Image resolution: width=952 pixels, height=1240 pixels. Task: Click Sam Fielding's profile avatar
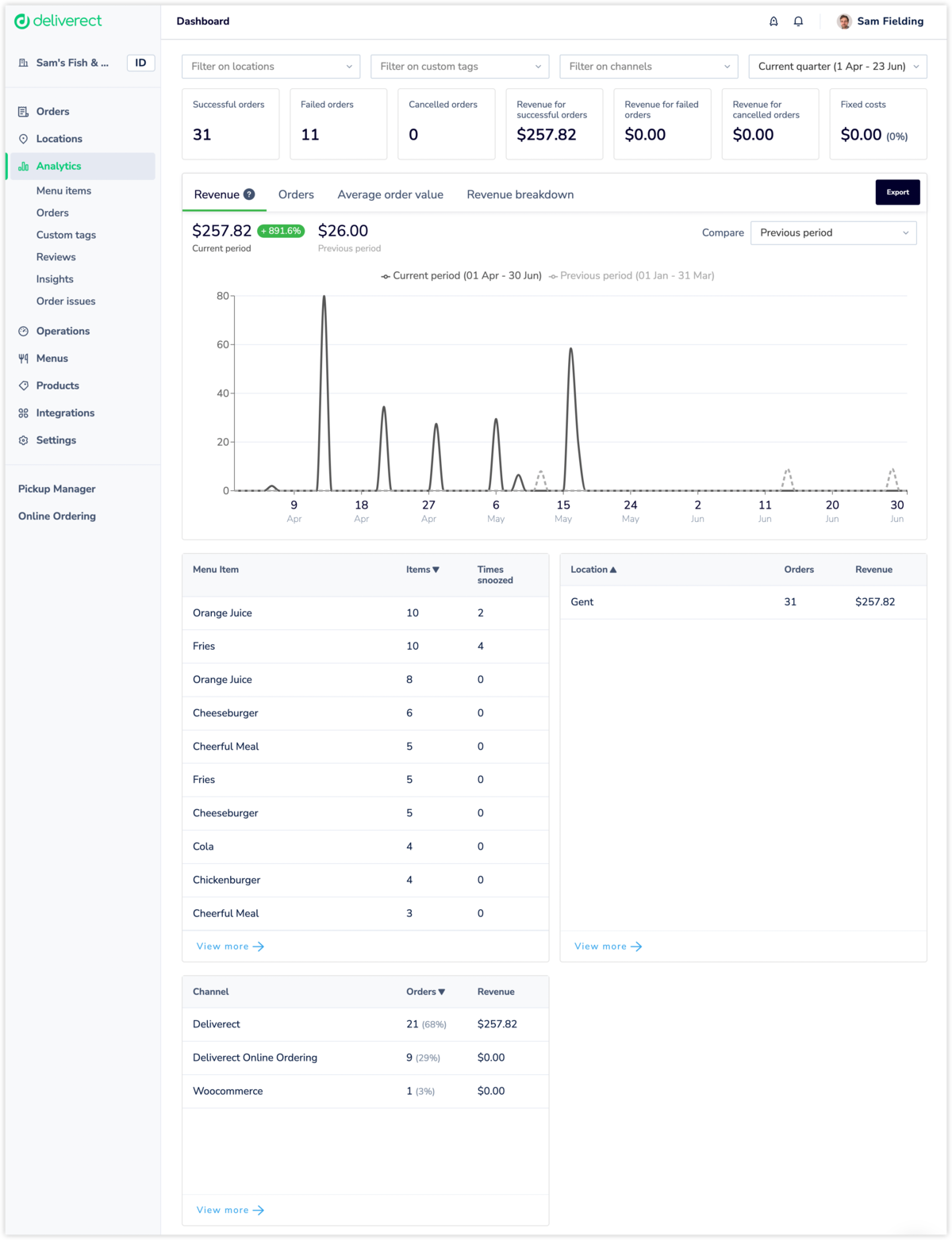click(x=844, y=21)
